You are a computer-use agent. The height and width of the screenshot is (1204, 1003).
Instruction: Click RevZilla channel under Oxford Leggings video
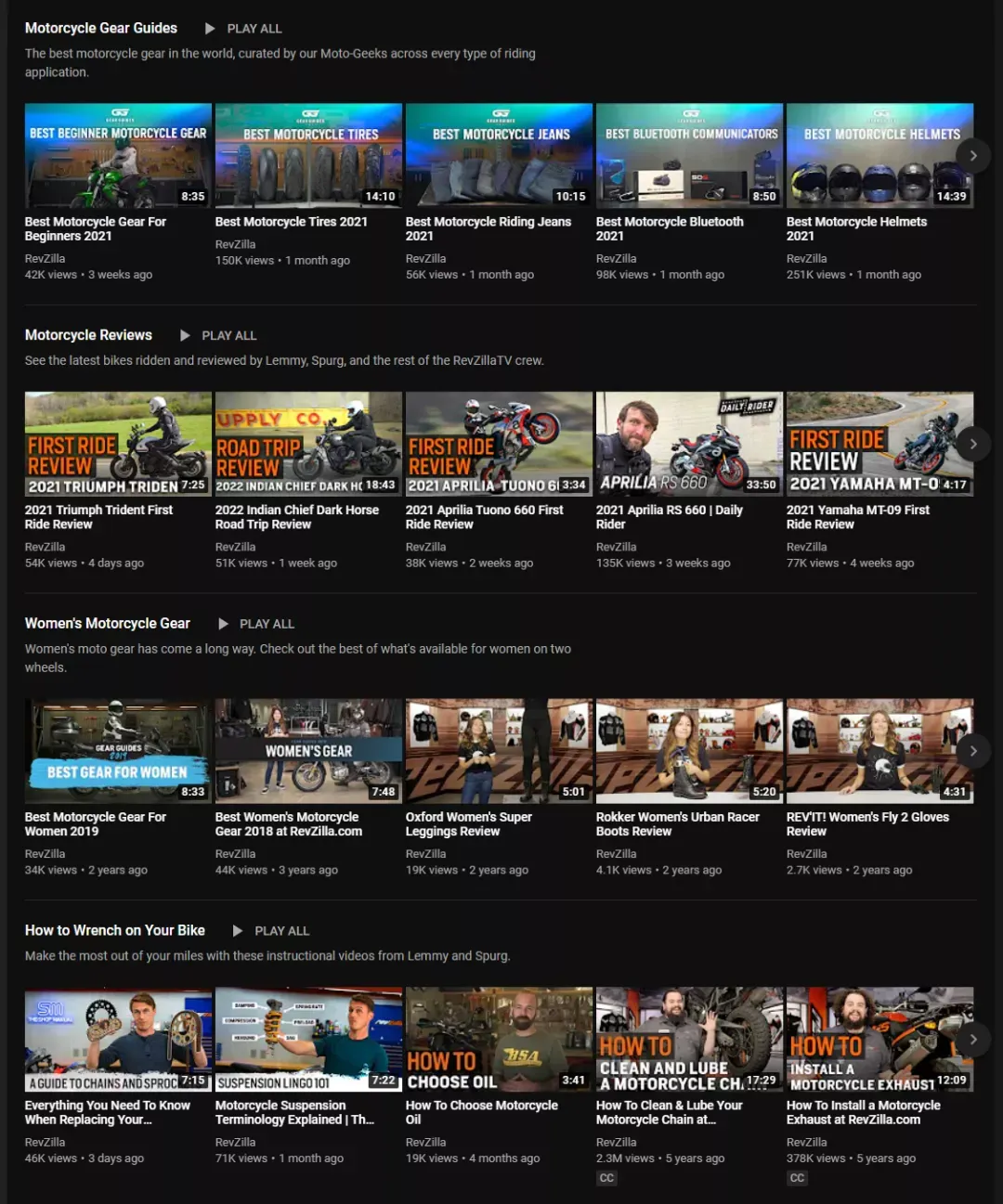click(425, 854)
